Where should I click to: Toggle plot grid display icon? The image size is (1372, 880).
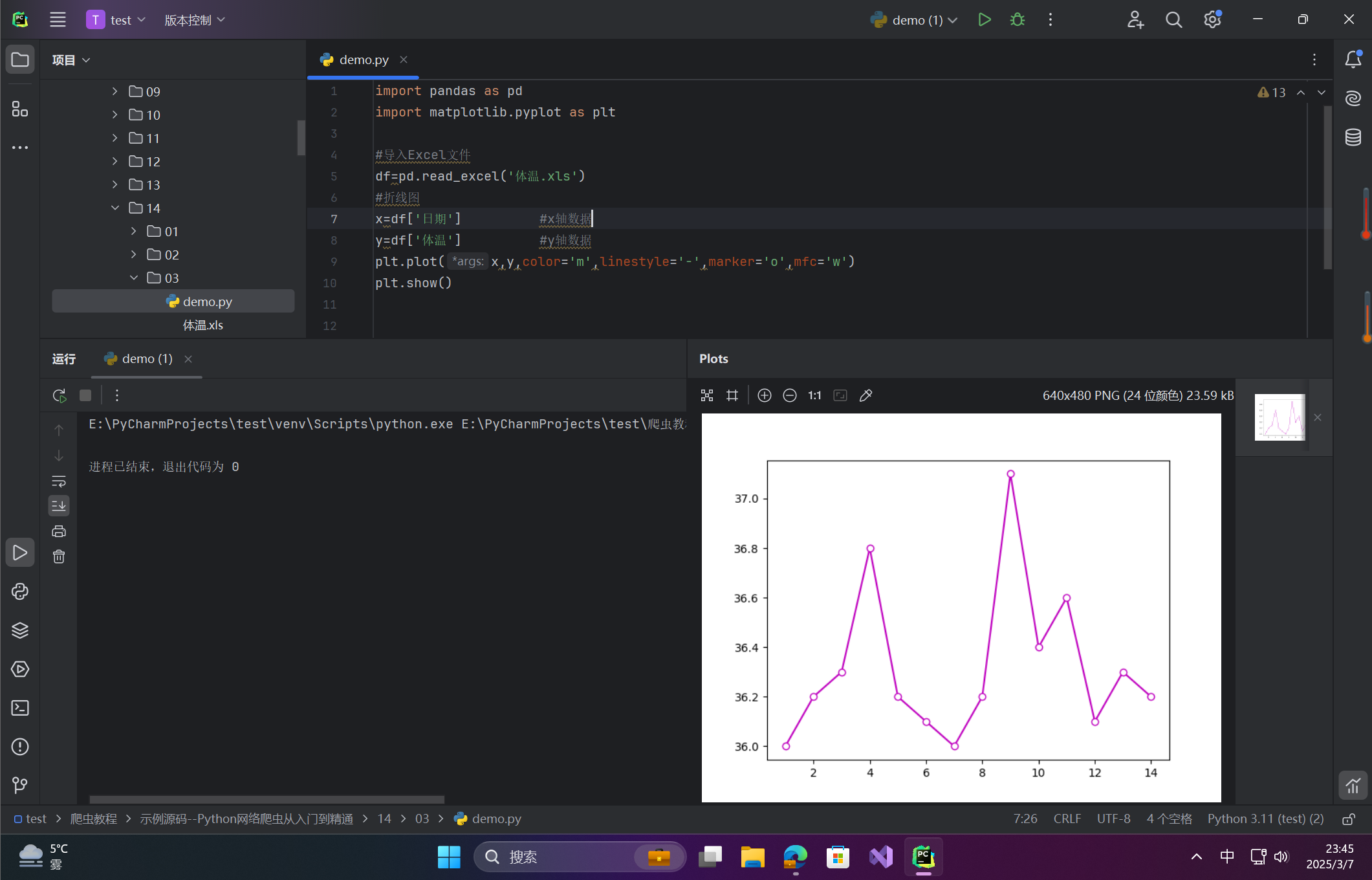tap(732, 395)
